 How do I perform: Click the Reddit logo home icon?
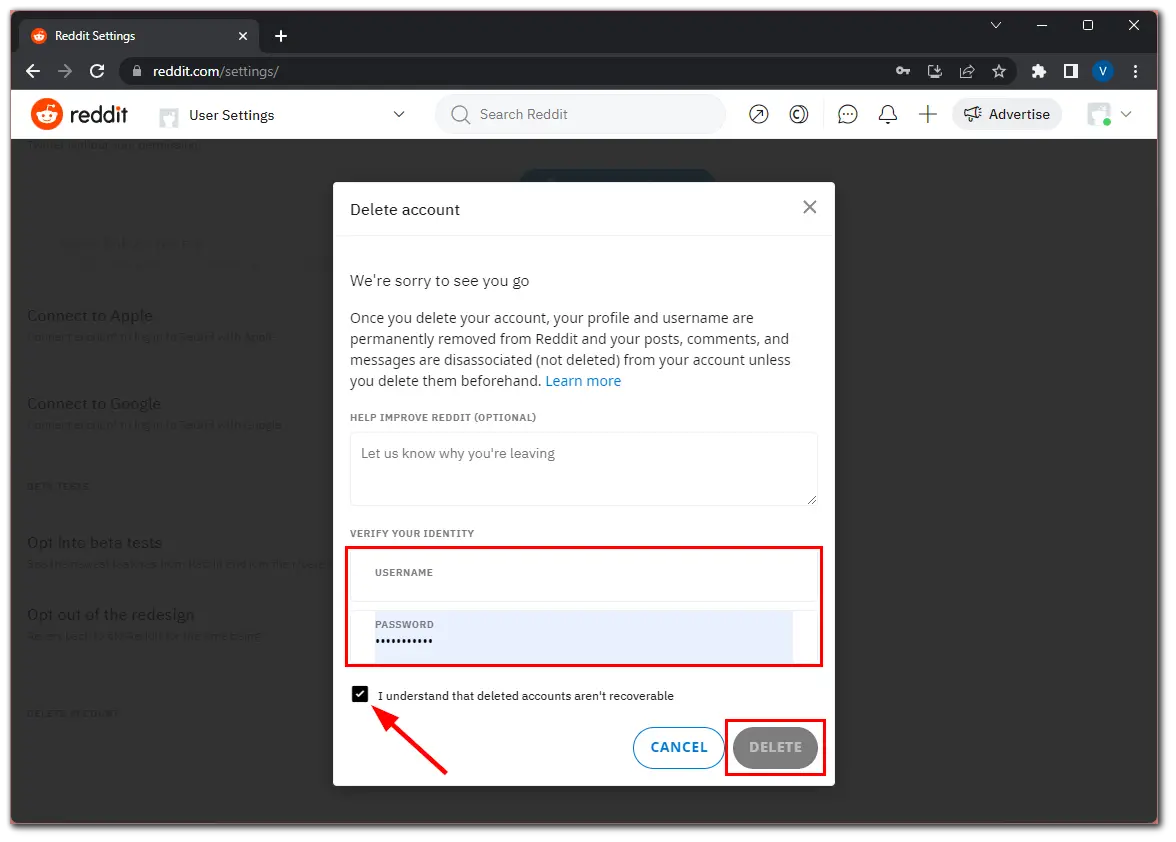[46, 115]
